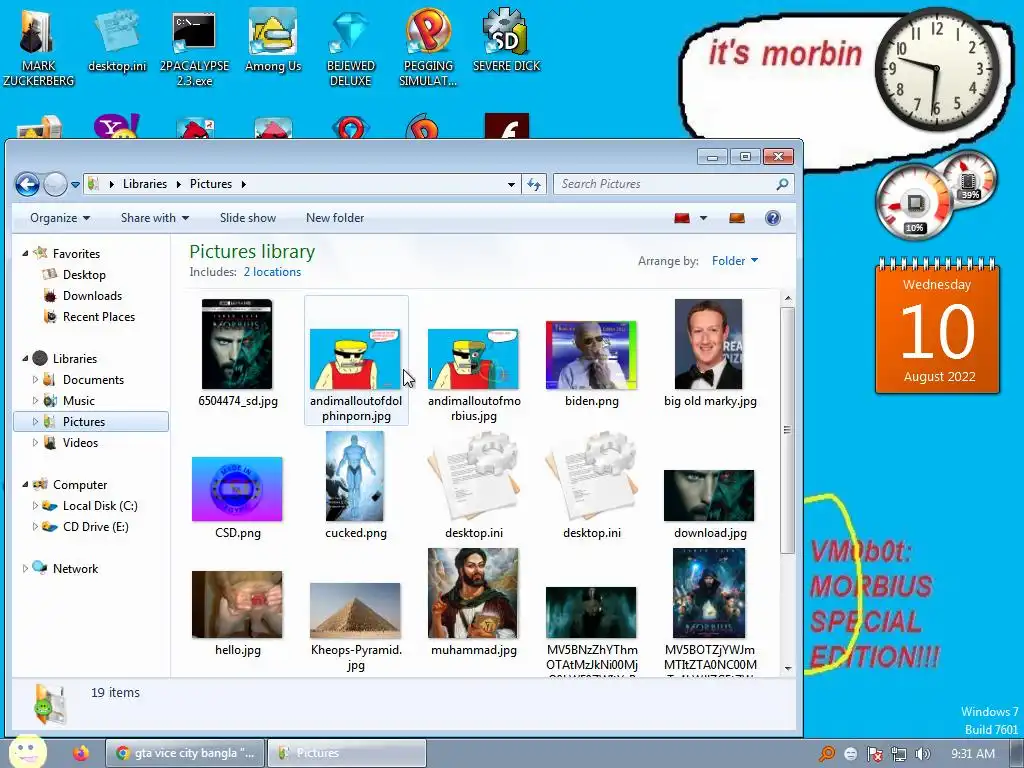Image resolution: width=1024 pixels, height=768 pixels.
Task: Change view with the red view icon
Action: tap(682, 218)
